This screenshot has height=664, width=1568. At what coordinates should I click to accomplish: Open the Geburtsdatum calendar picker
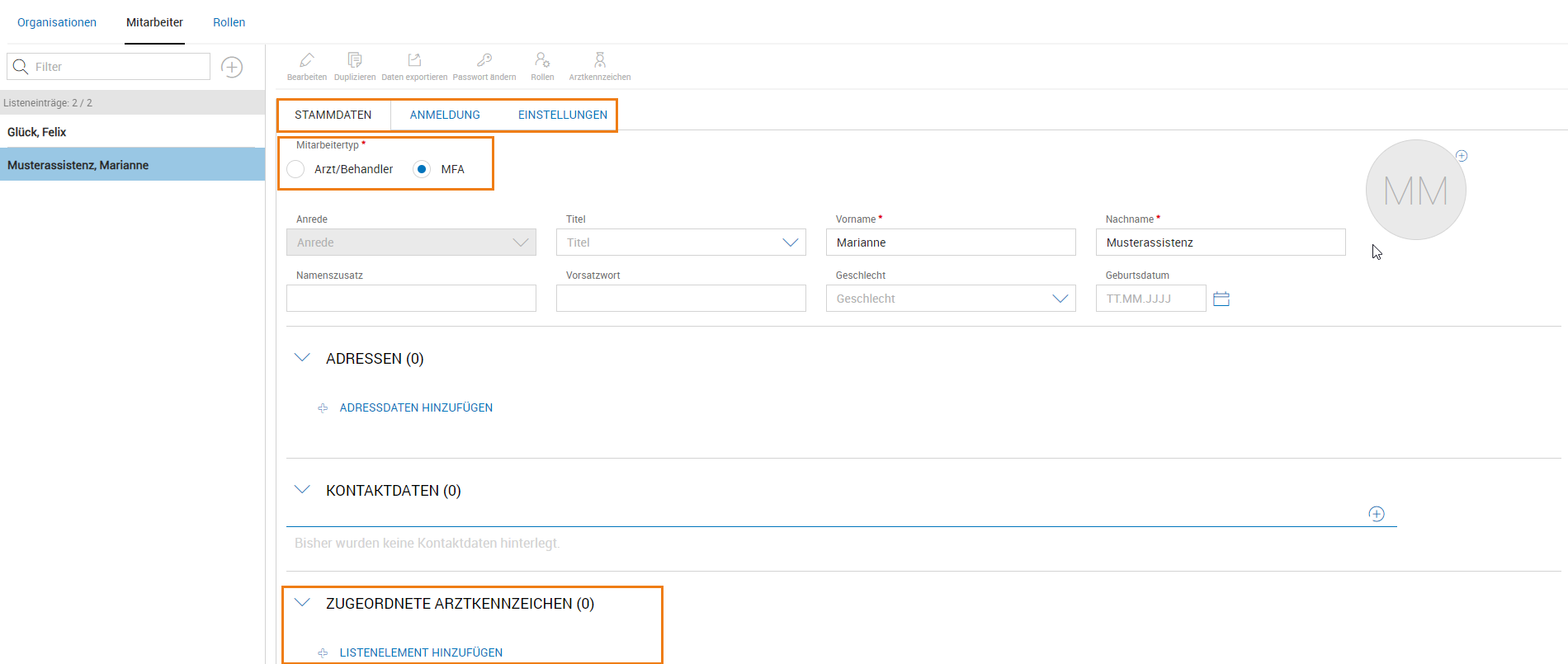(x=1221, y=299)
